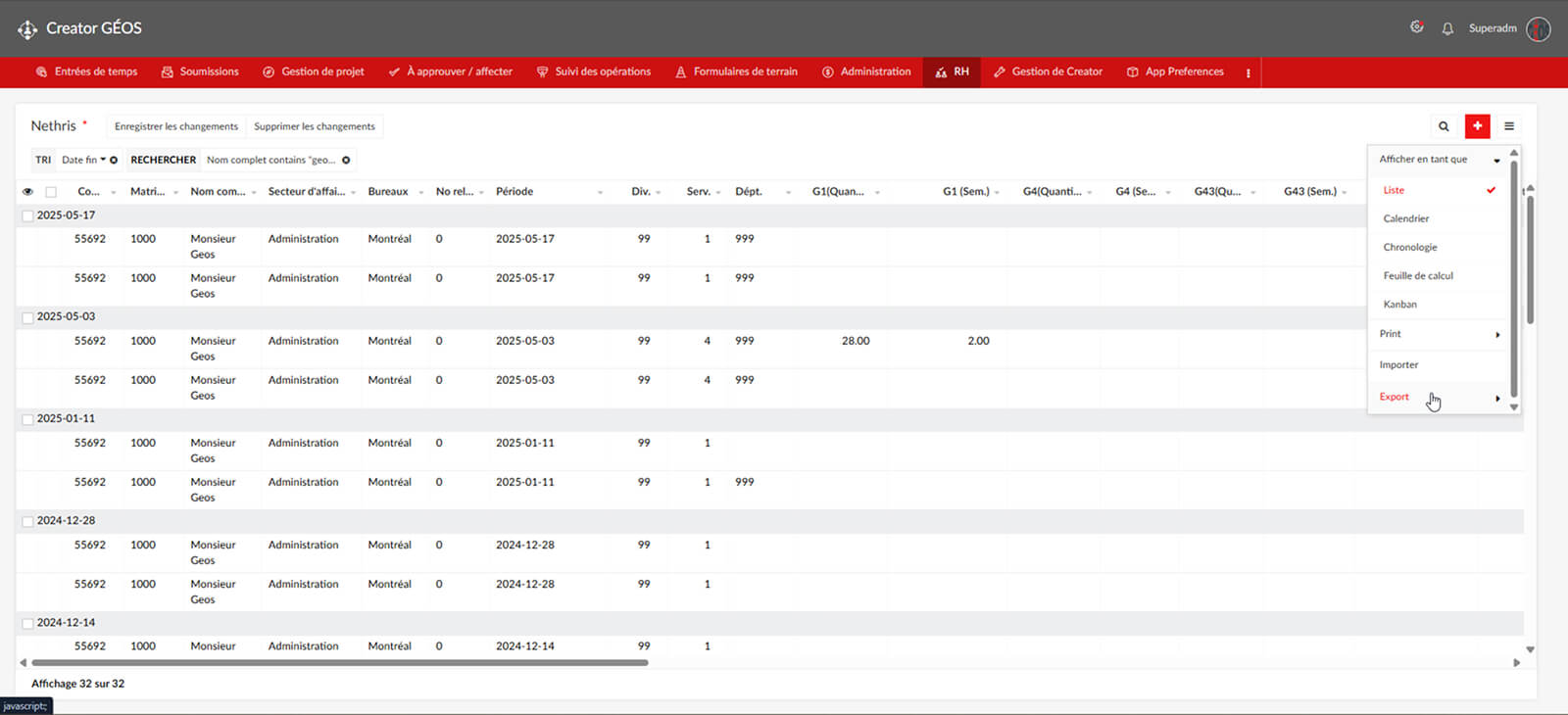Click the scroll-down arrow at table's right
Viewport: 1568px width, 715px height.
[1530, 649]
